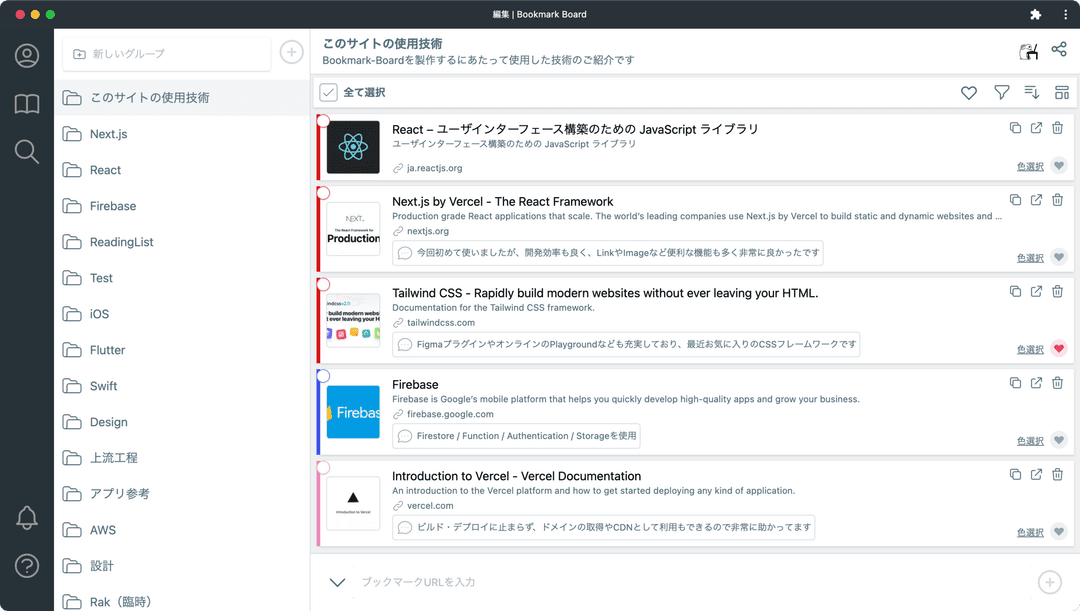Click the favorites heart filter icon
Viewport: 1080px width, 611px height.
968,92
